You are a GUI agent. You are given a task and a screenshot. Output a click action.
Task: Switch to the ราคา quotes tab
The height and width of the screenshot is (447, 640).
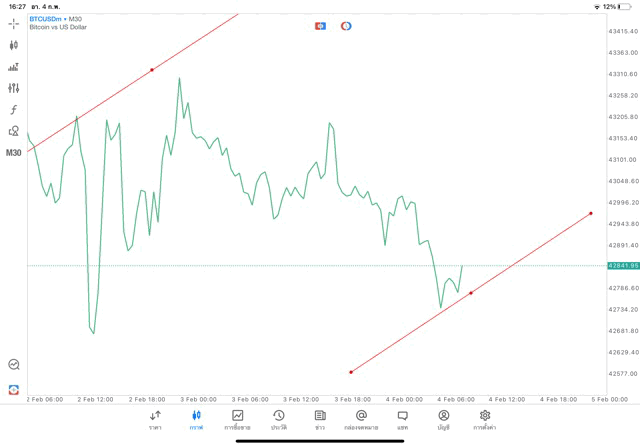pyautogui.click(x=155, y=420)
